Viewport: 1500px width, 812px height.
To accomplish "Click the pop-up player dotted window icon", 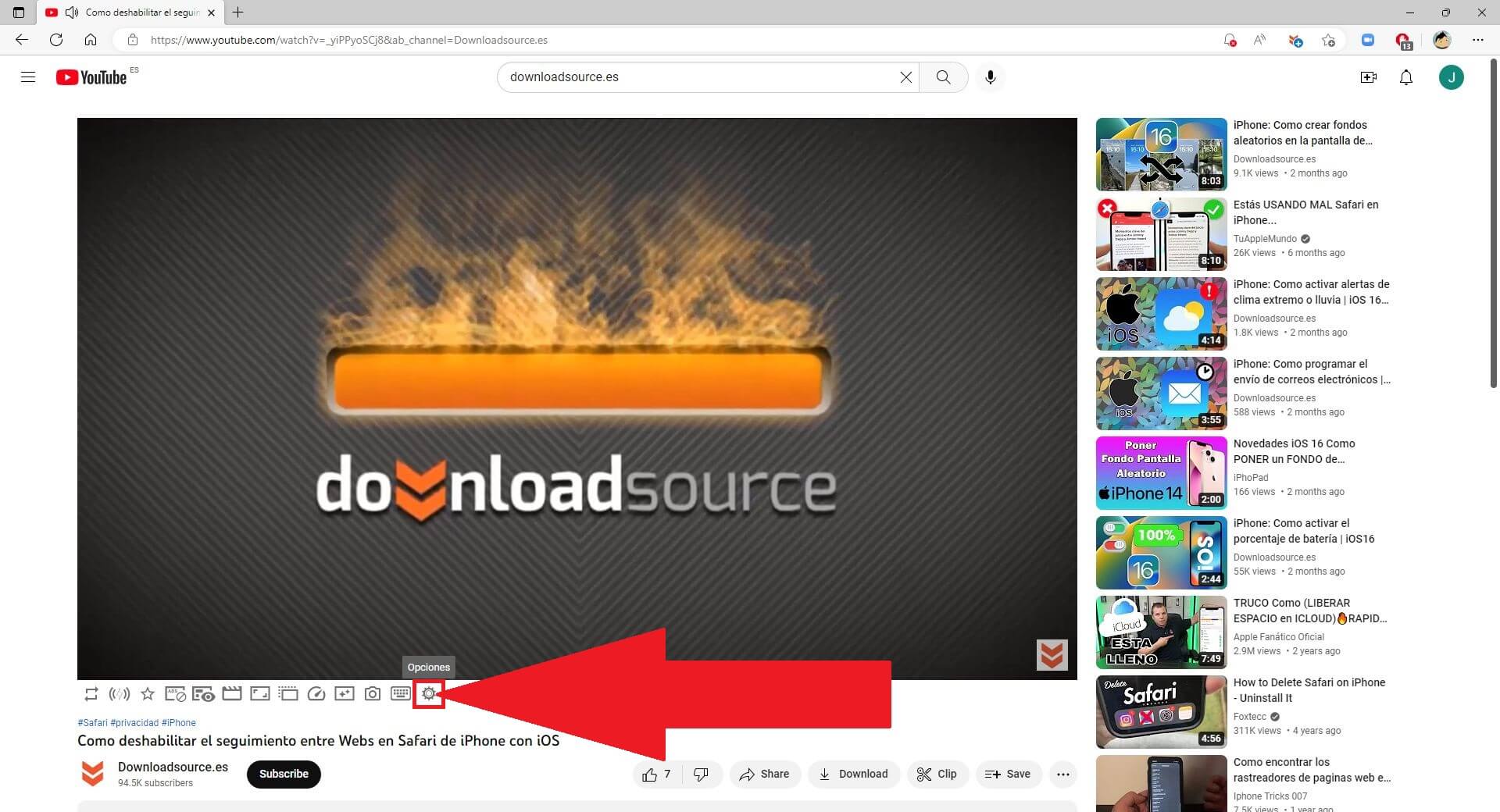I will [x=288, y=693].
